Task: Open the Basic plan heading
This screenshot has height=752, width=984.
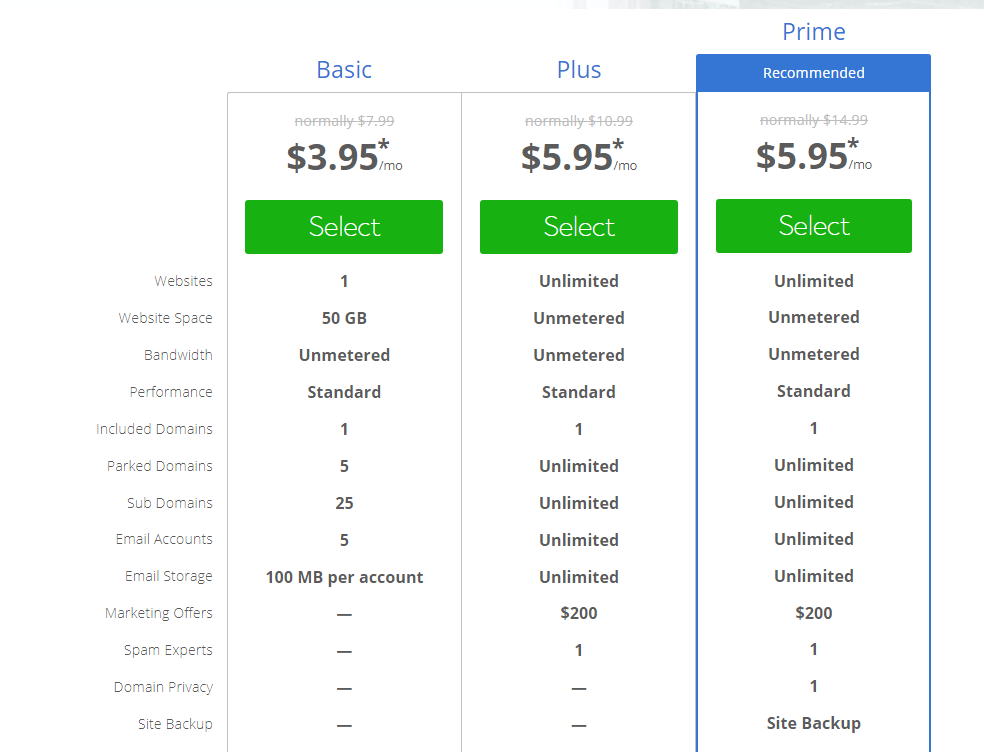Action: pos(344,70)
